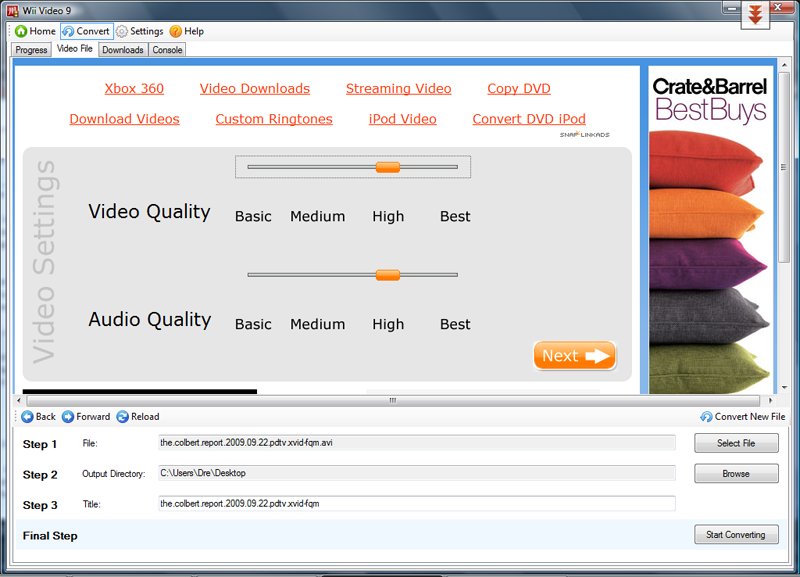Click the Audio Quality slider handle
The height and width of the screenshot is (577, 800).
[388, 275]
